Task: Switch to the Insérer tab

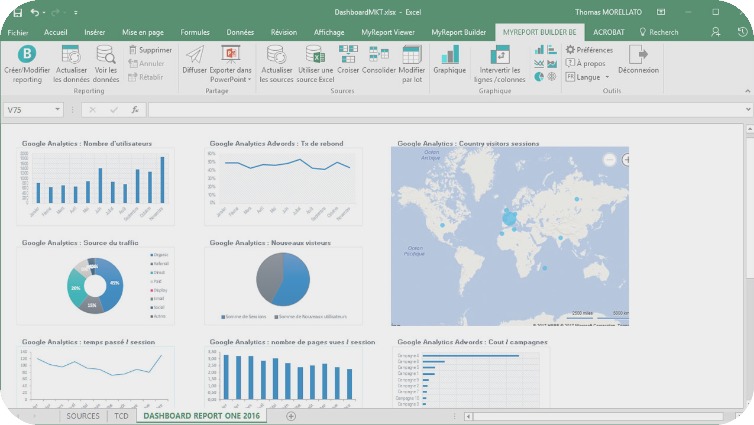Action: (94, 32)
